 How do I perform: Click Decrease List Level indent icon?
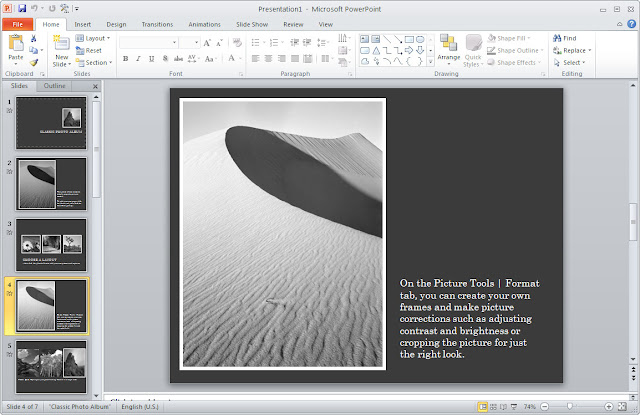pos(294,42)
